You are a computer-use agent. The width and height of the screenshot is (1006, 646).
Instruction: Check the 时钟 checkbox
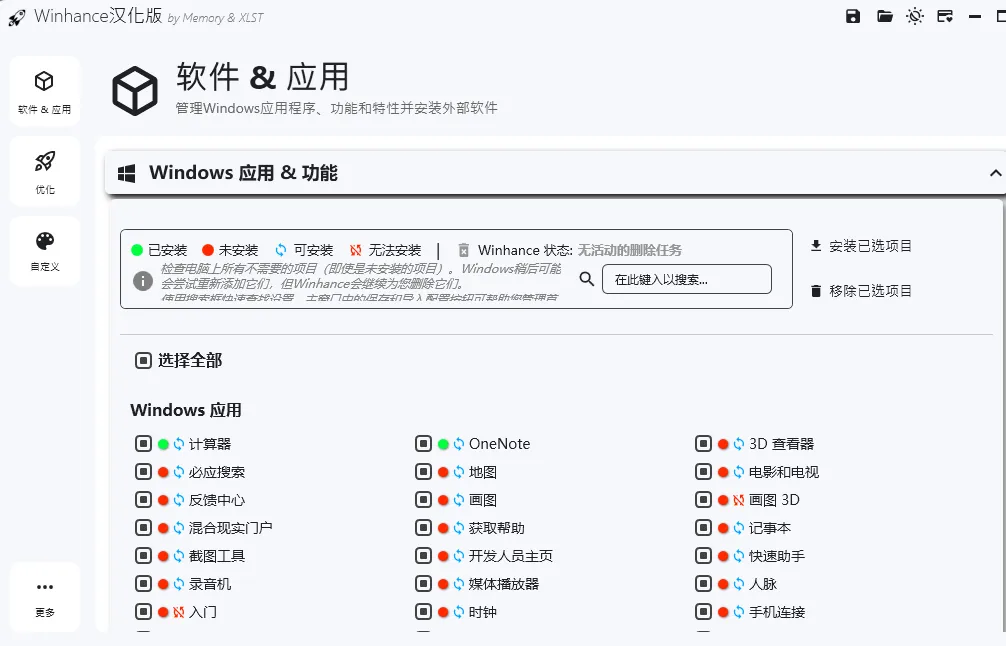[423, 612]
